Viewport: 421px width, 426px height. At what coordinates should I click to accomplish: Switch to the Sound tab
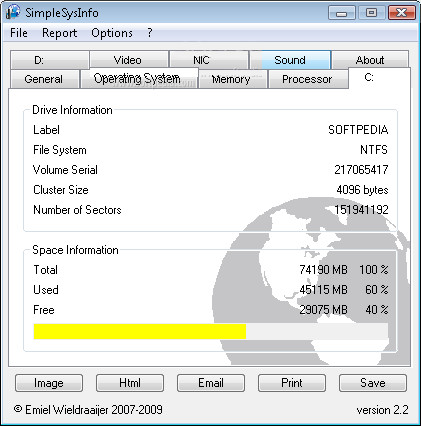pos(290,60)
